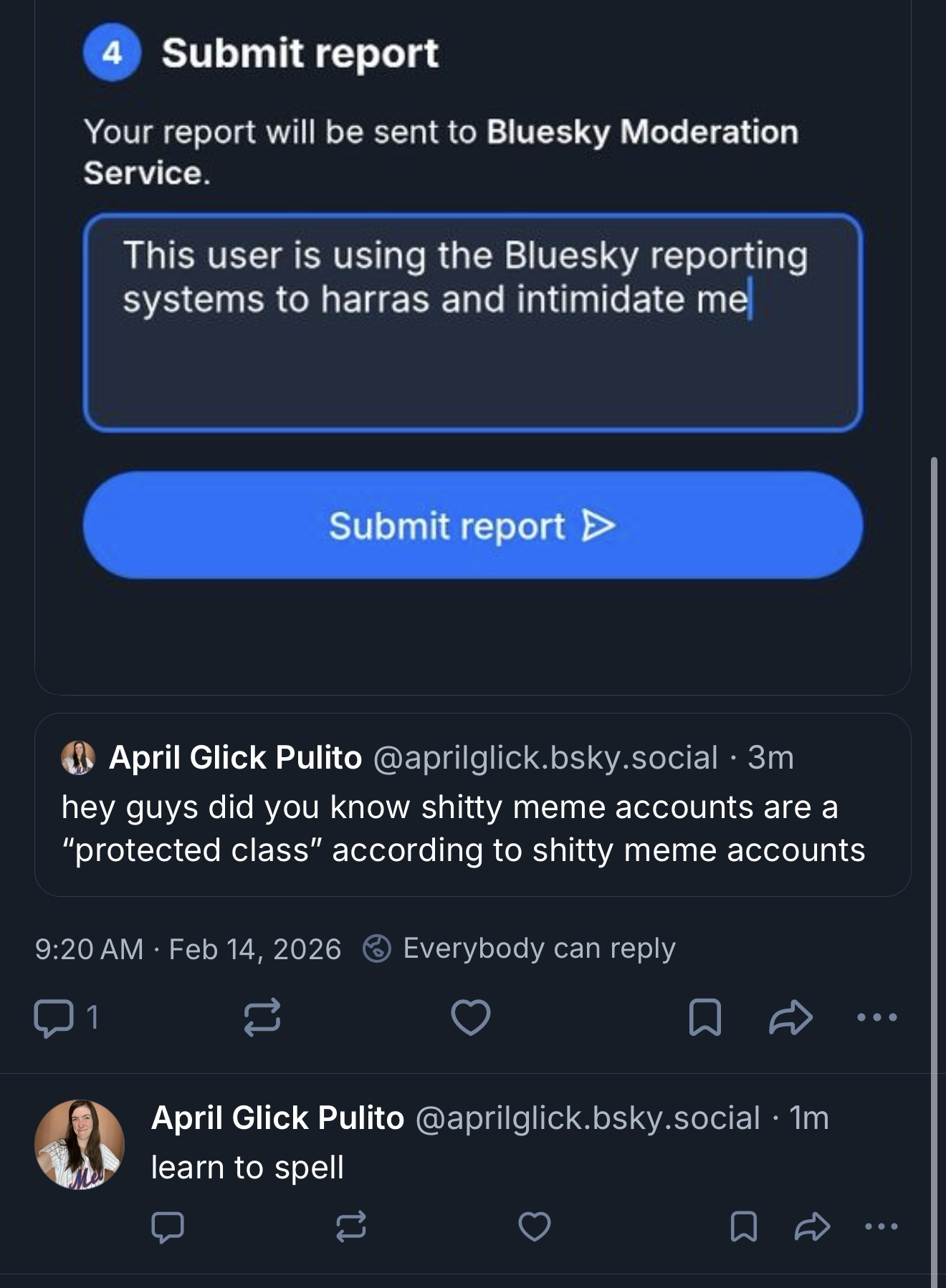Bookmark the main post
The height and width of the screenshot is (1288, 946).
704,1017
